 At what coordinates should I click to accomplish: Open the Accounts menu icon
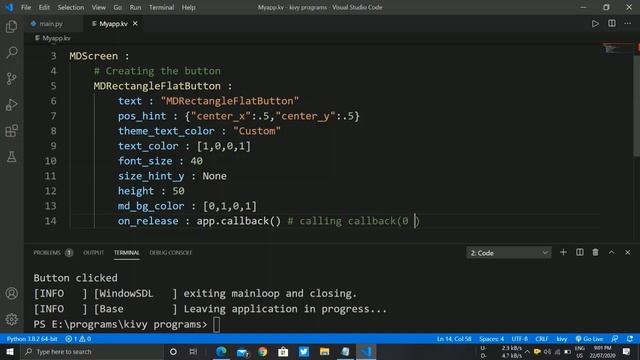(11, 293)
